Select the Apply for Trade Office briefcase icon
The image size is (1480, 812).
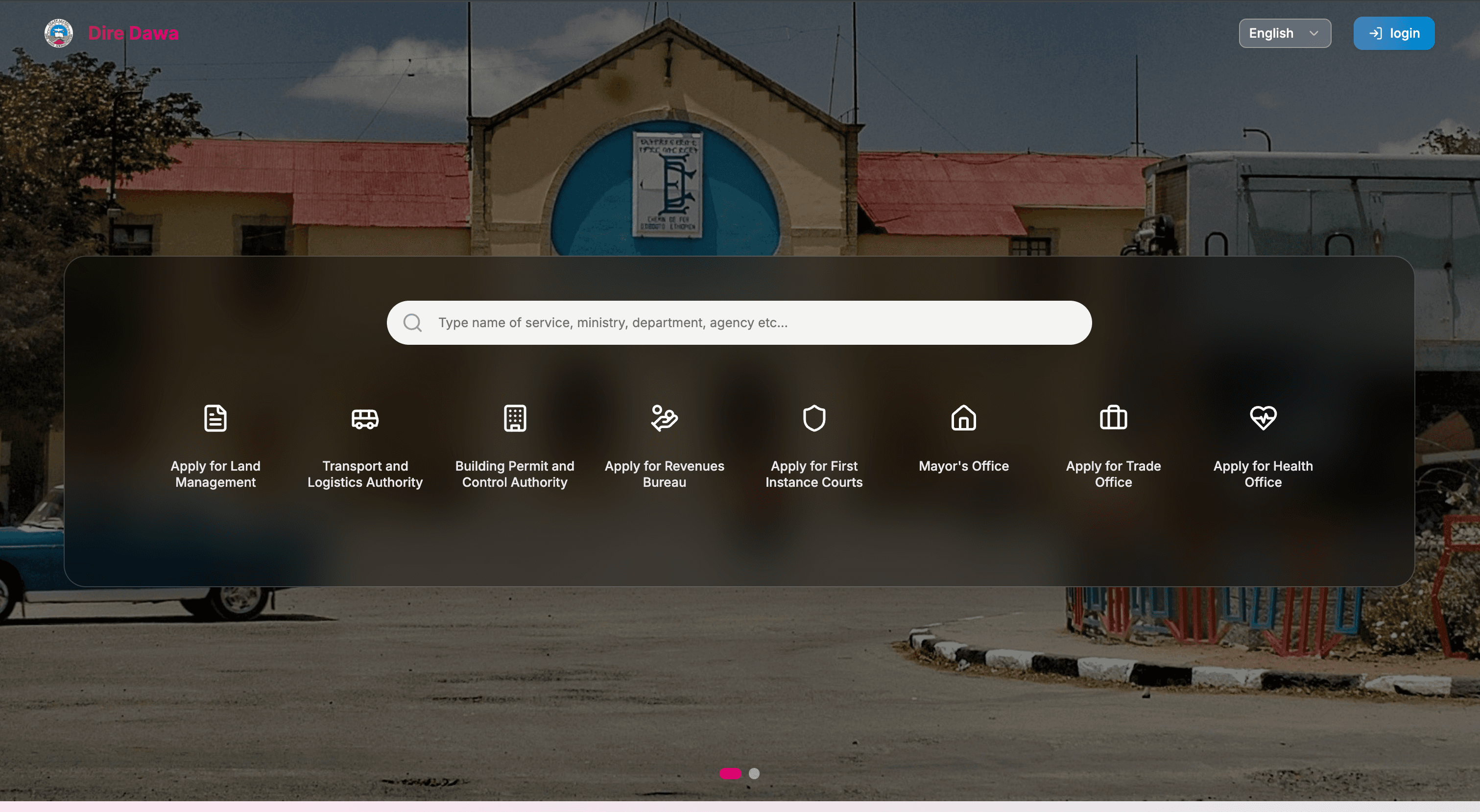(1113, 418)
